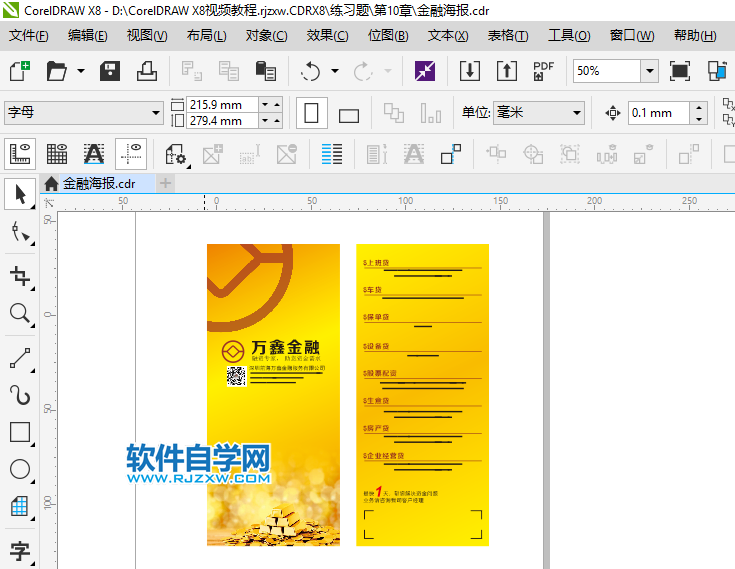Expand the page size 字母 dropdown
Screen dimensions: 735x569
tap(155, 113)
